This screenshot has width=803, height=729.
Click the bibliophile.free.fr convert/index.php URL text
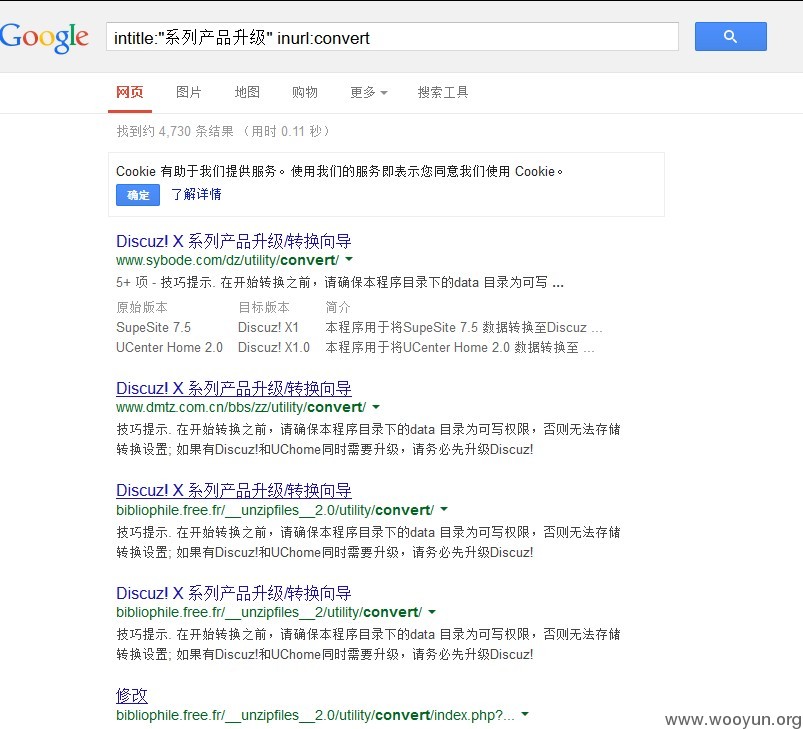315,715
